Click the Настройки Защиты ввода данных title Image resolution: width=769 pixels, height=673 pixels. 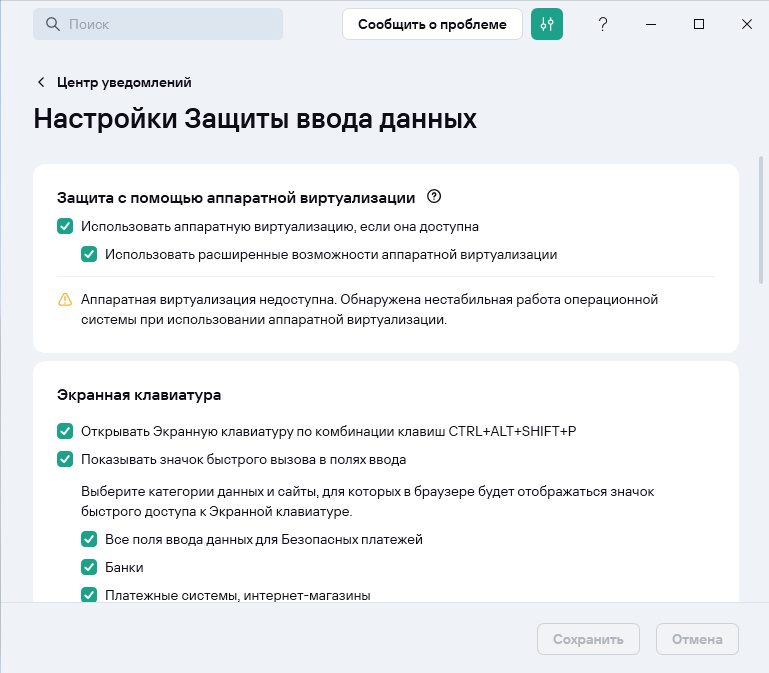[x=255, y=119]
